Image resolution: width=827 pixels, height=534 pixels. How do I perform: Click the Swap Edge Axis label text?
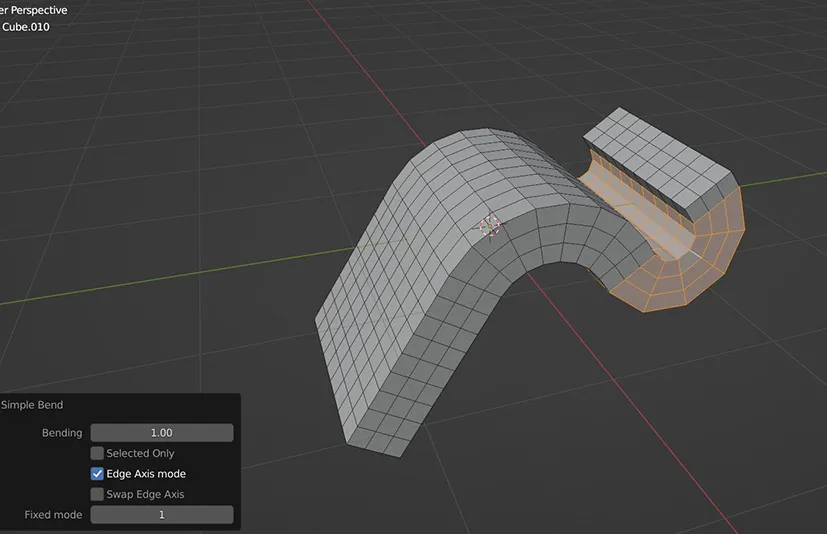point(145,494)
